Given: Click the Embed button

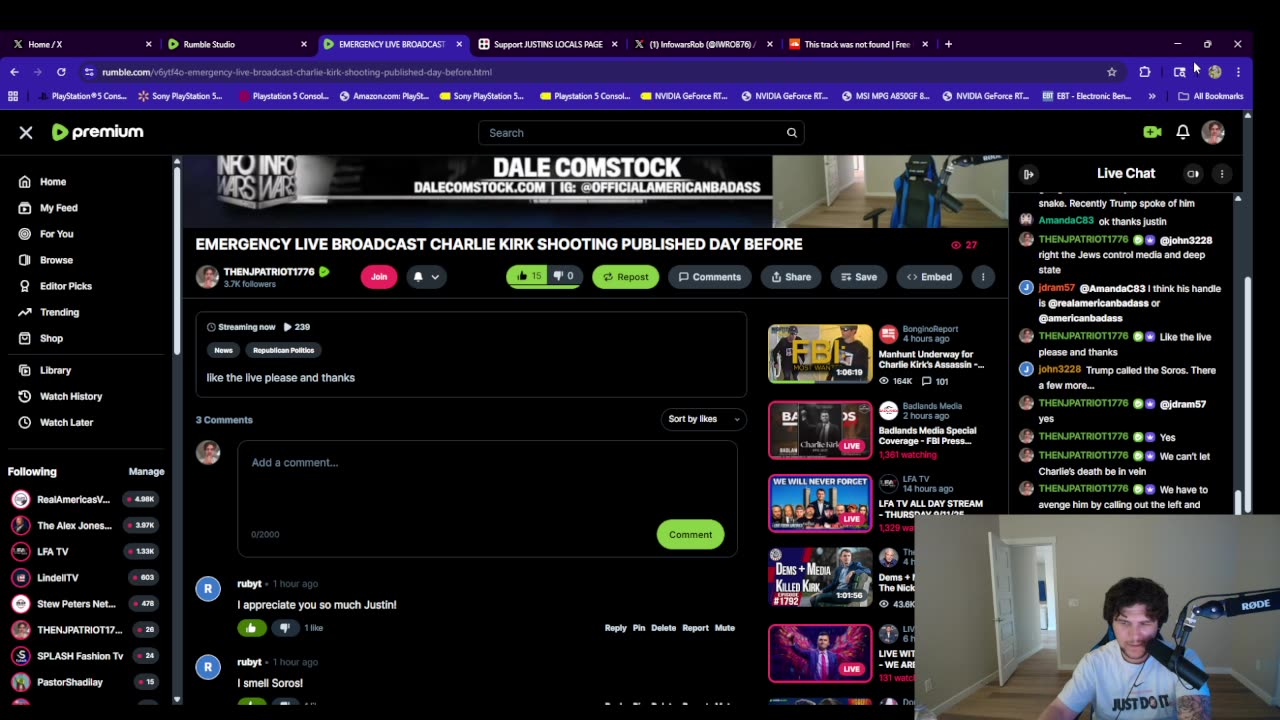Looking at the screenshot, I should coord(929,277).
